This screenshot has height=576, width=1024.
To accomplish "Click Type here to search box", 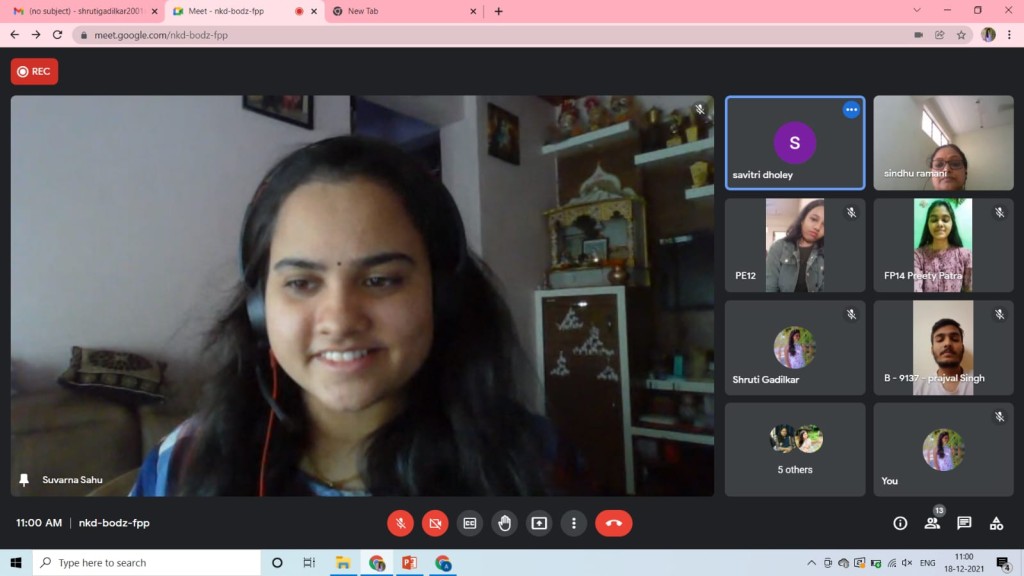I will click(147, 563).
